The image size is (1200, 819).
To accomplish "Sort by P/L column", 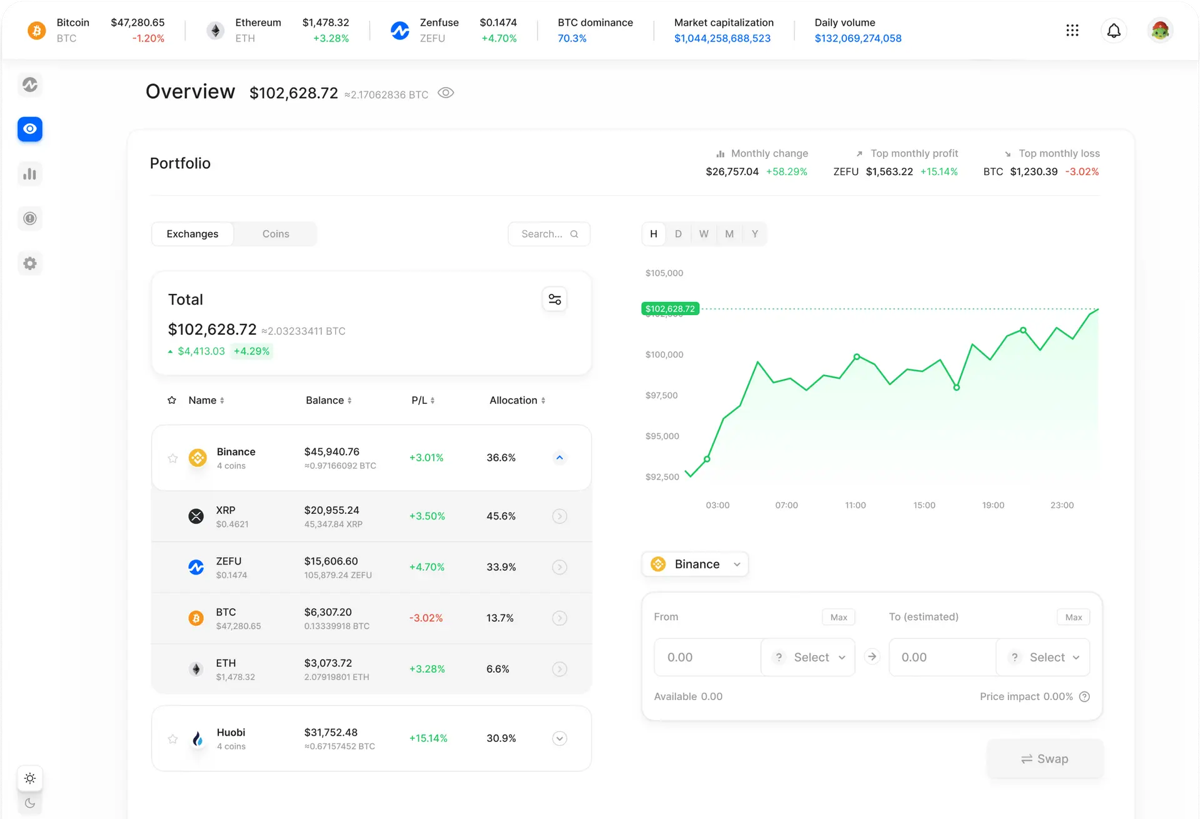I will coord(423,400).
